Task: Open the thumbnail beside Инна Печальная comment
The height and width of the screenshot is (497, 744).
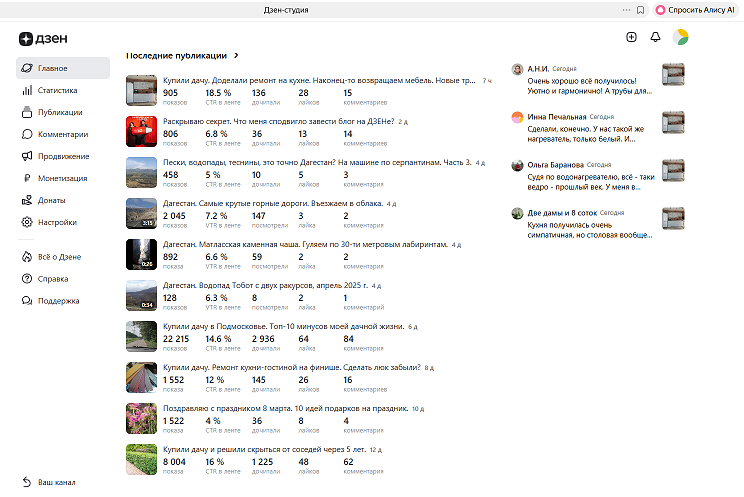Action: pos(673,122)
